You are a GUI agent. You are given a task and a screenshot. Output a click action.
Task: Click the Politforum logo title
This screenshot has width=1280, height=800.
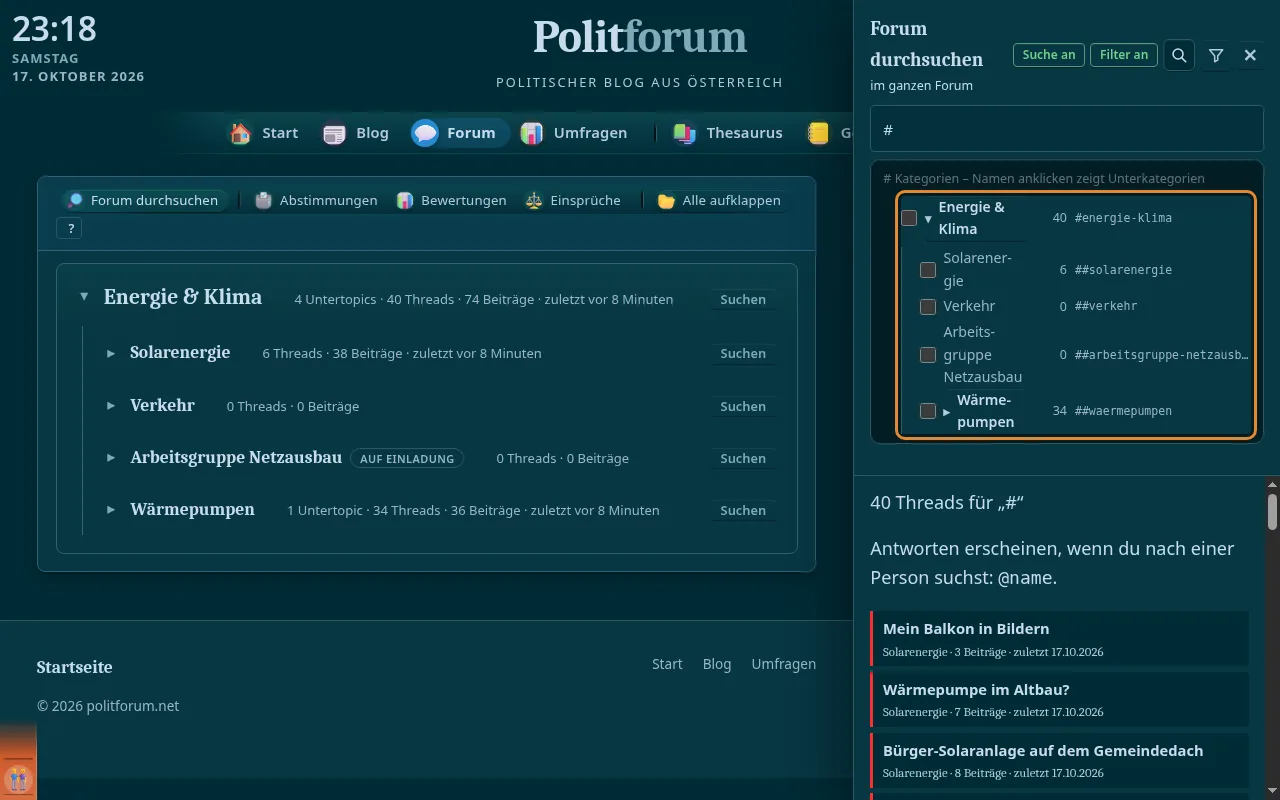[x=640, y=37]
